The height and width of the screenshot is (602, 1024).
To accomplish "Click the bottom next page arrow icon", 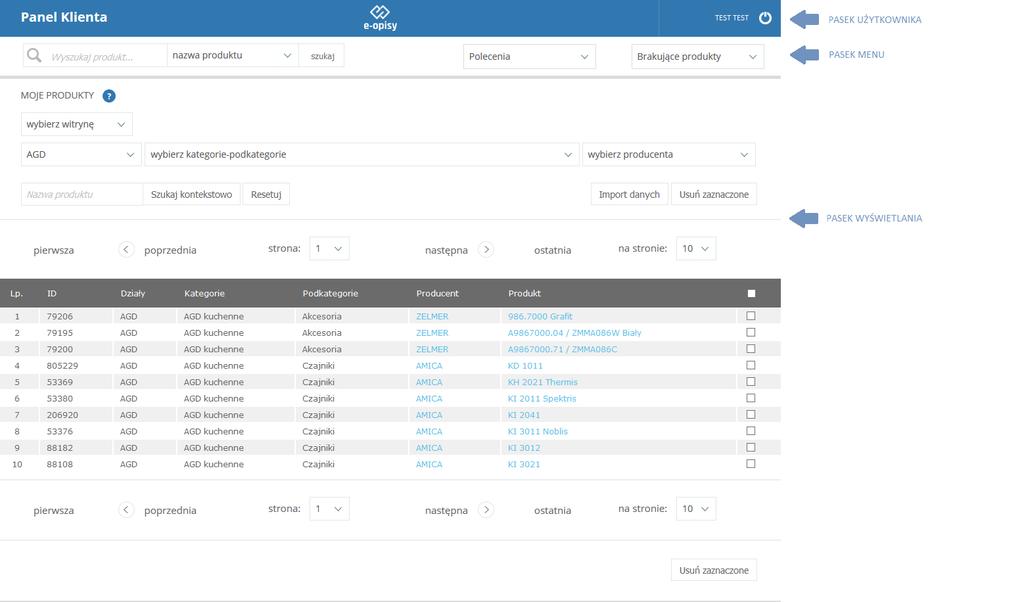I will [x=486, y=510].
